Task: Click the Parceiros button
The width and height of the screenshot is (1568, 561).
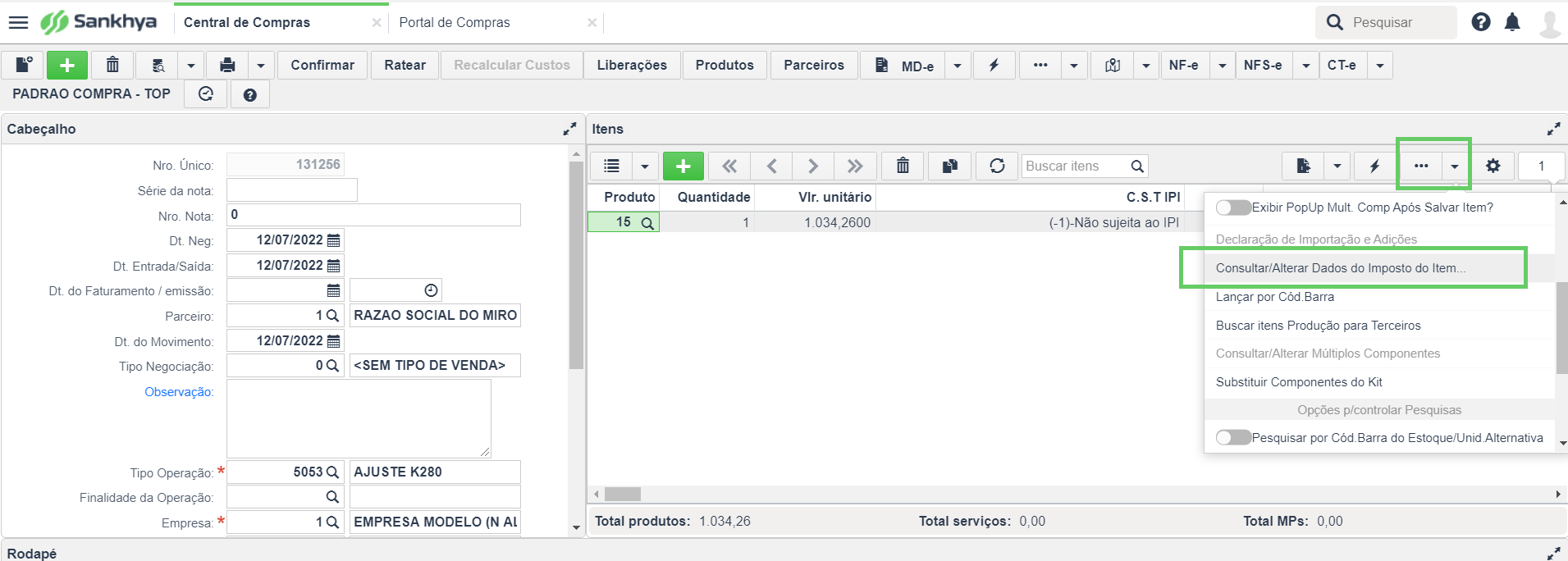Action: (814, 65)
